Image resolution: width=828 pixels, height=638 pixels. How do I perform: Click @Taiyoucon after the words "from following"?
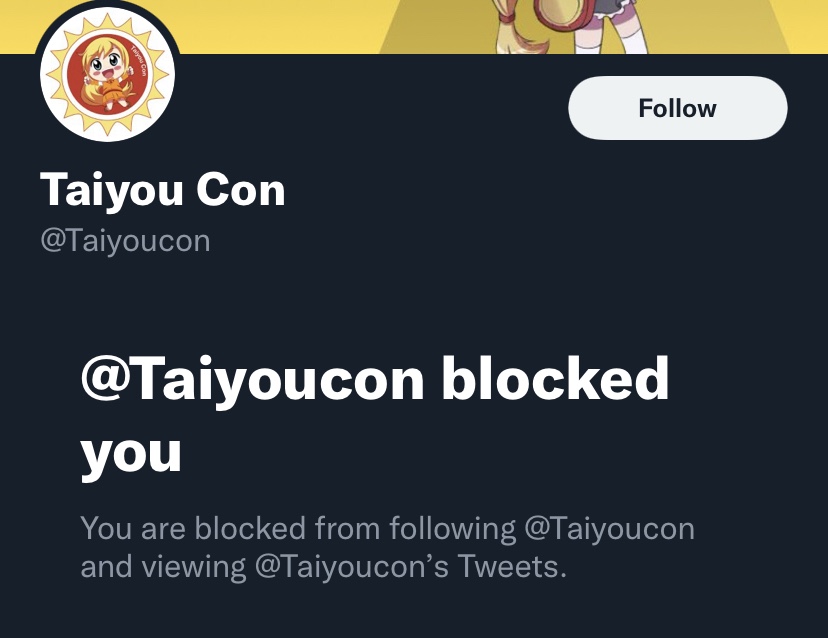click(609, 529)
